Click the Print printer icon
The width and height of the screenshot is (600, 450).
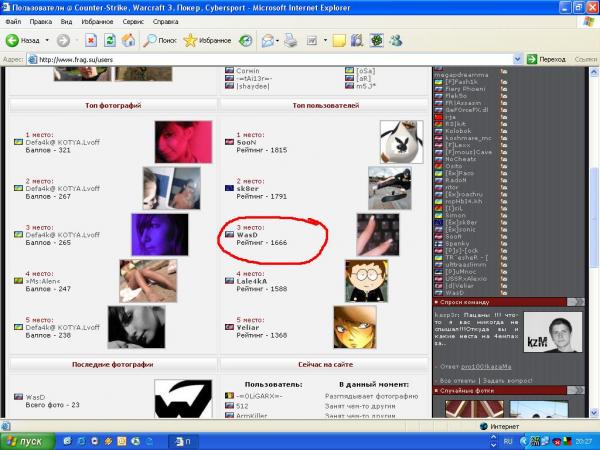tap(291, 40)
